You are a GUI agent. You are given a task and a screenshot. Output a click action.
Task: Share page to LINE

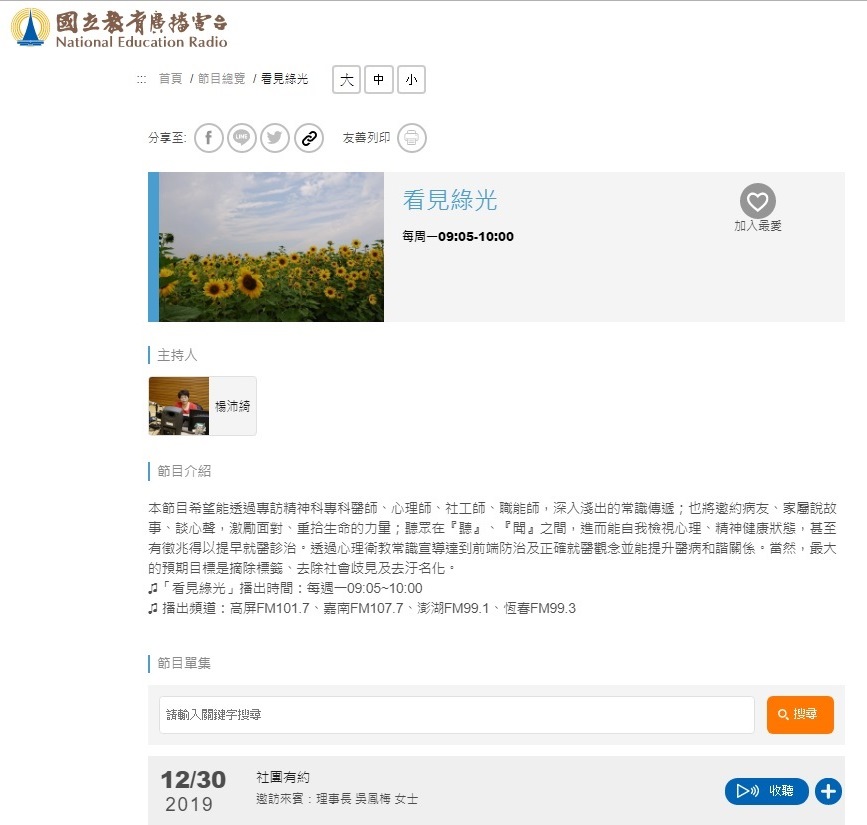(x=242, y=138)
